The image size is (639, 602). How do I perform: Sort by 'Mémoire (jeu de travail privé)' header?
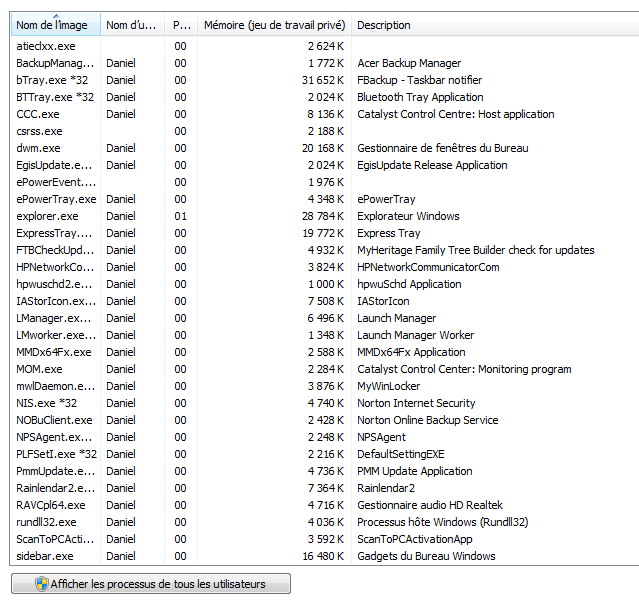point(273,25)
